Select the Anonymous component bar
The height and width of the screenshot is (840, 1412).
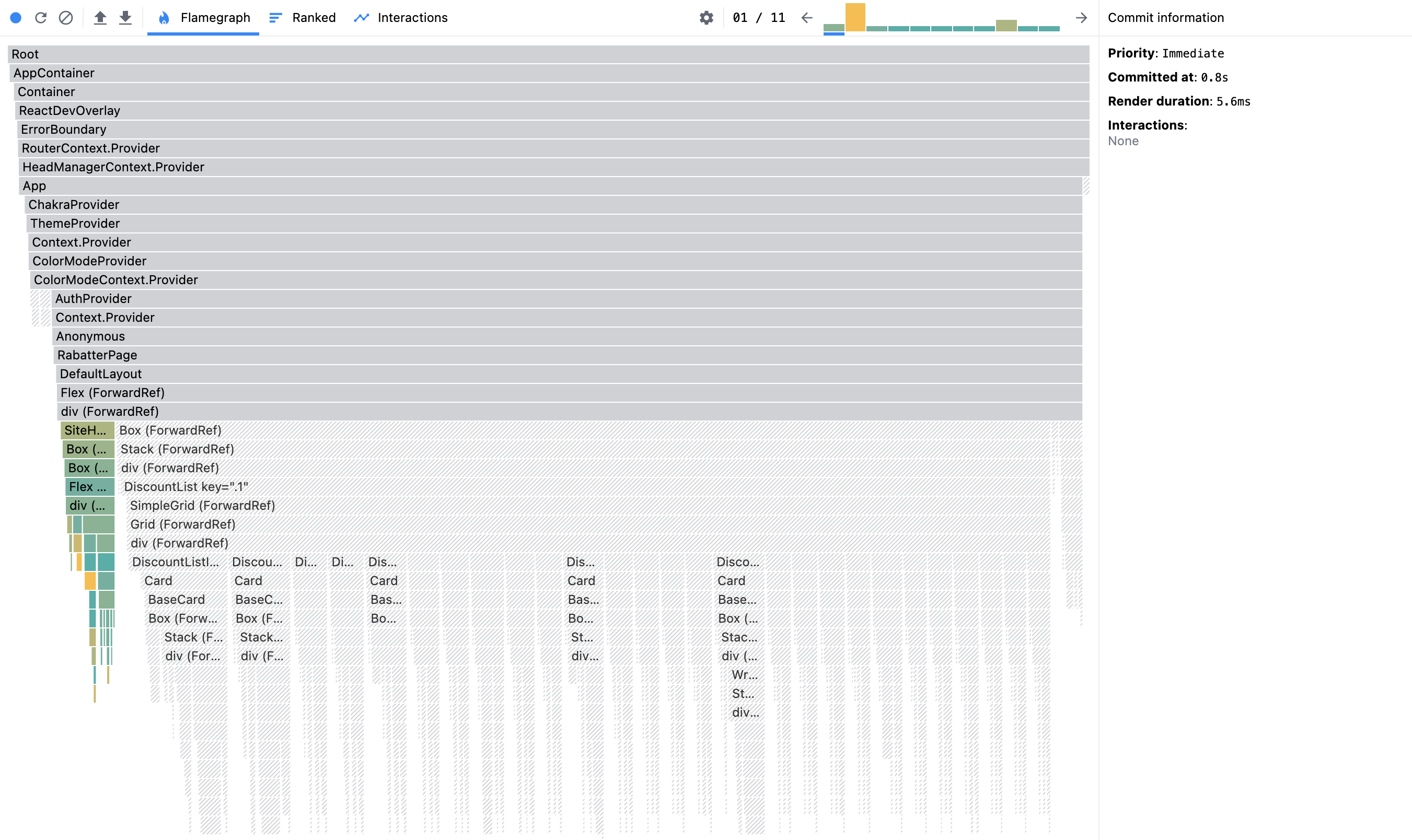(x=568, y=336)
